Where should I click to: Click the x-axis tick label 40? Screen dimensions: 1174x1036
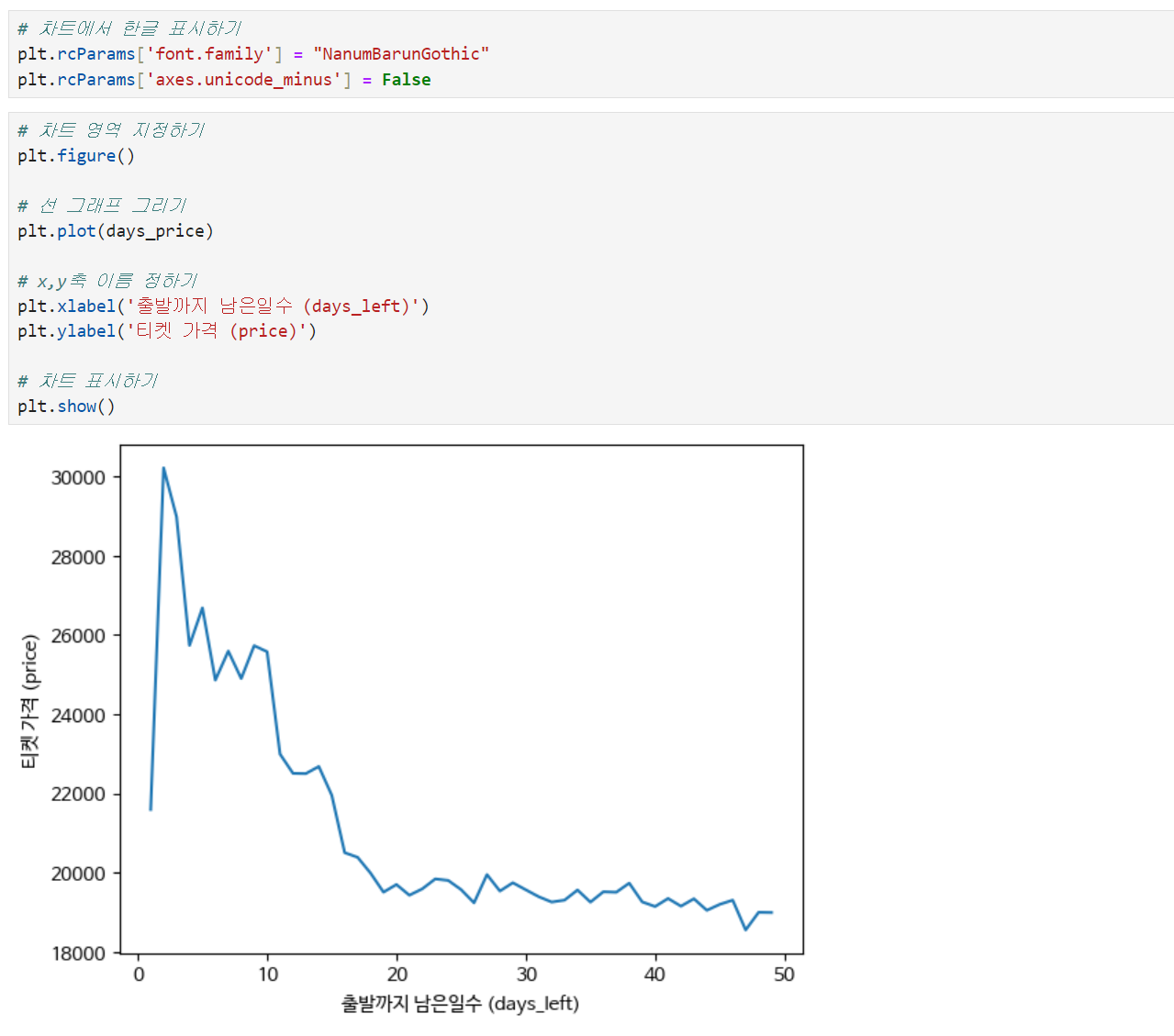[x=654, y=975]
